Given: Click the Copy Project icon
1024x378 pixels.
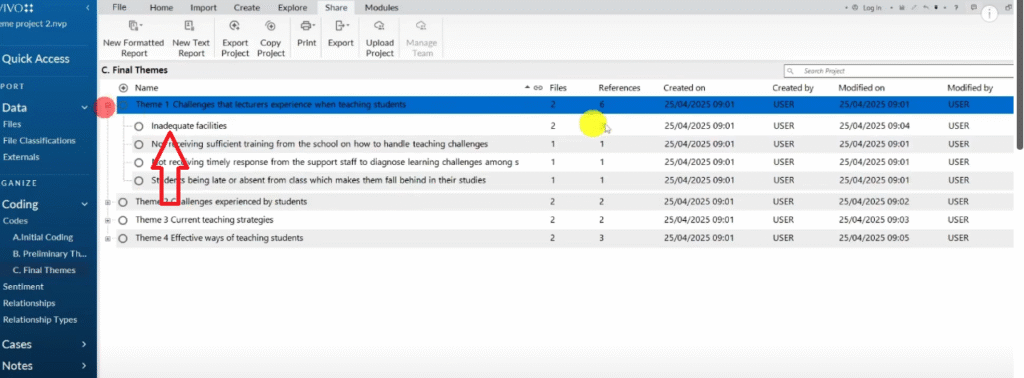Looking at the screenshot, I should pyautogui.click(x=270, y=26).
